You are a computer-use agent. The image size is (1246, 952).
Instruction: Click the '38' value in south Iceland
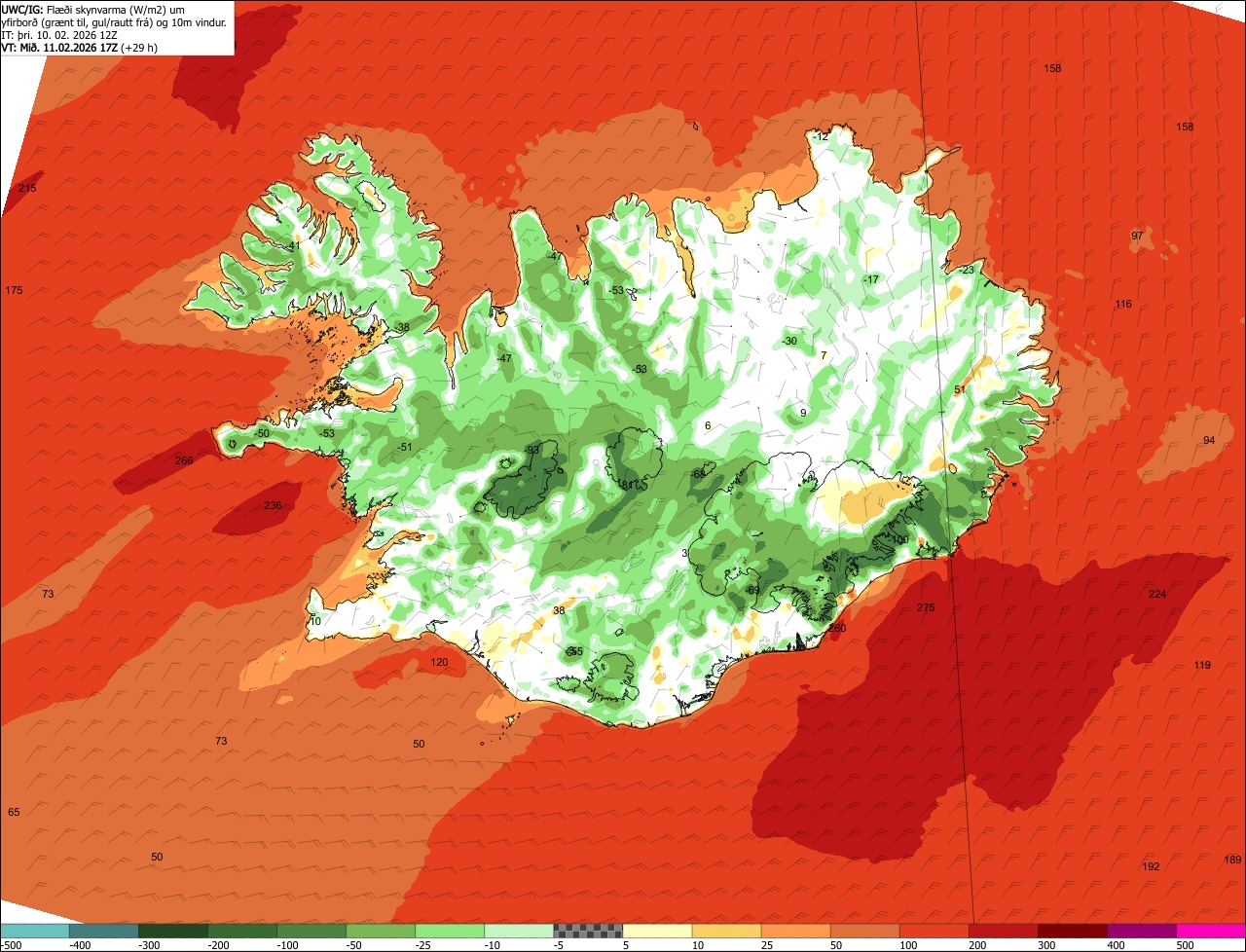pos(559,610)
